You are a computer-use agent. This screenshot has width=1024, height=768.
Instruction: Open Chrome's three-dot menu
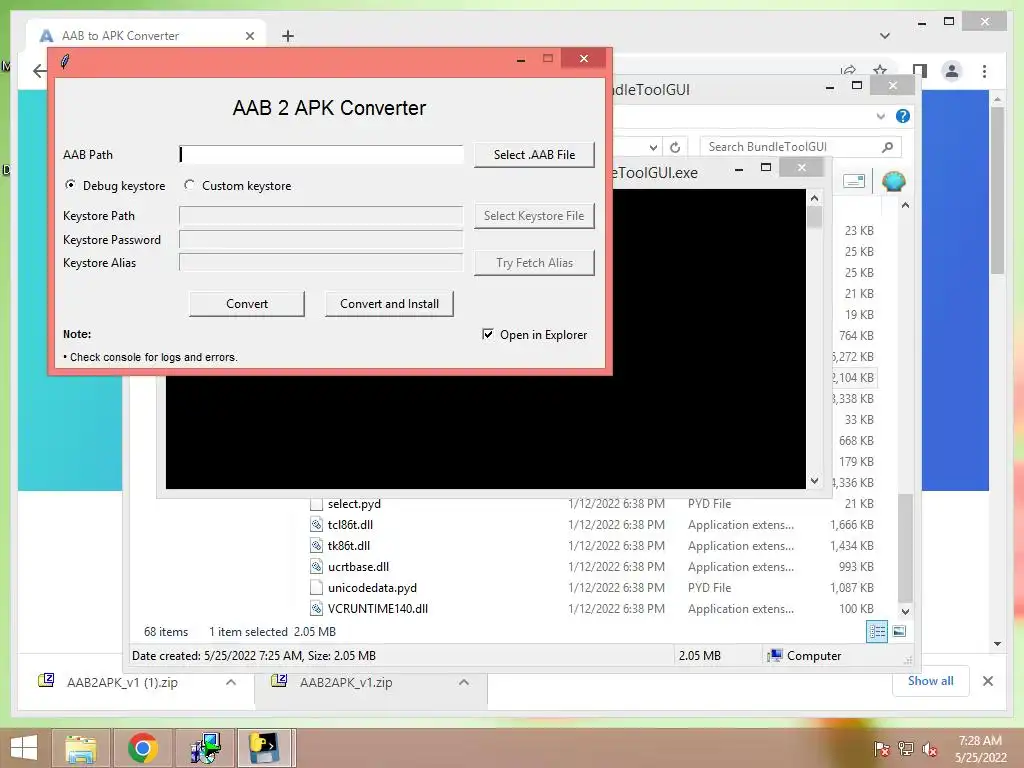(x=984, y=71)
